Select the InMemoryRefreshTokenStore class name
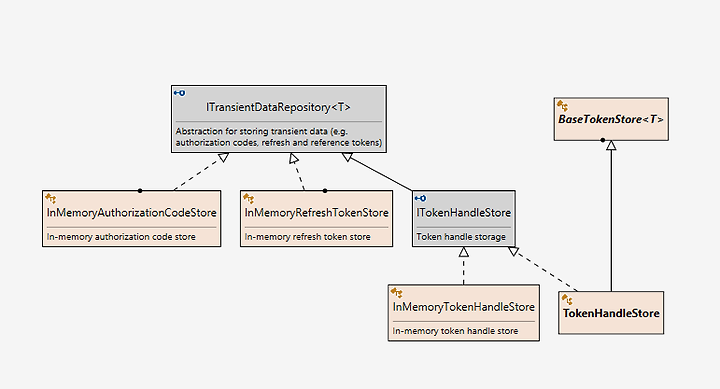 tap(316, 213)
